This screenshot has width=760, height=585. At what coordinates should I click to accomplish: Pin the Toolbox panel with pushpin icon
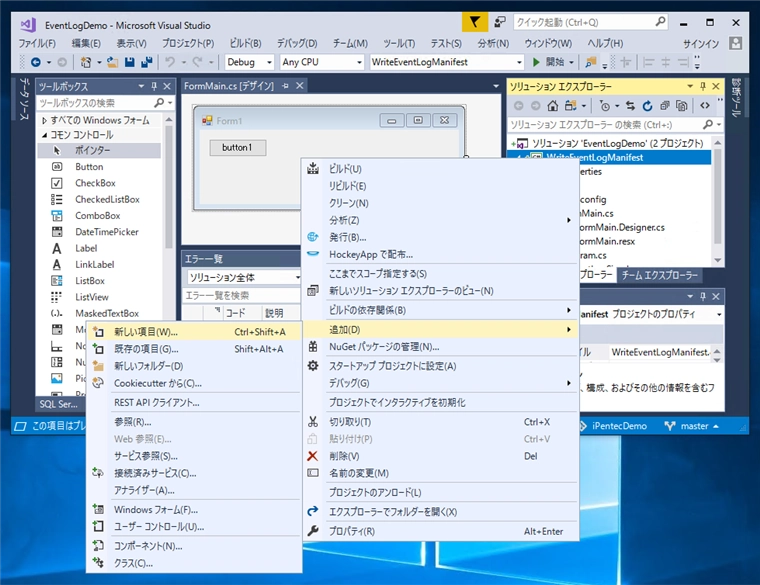coord(154,86)
